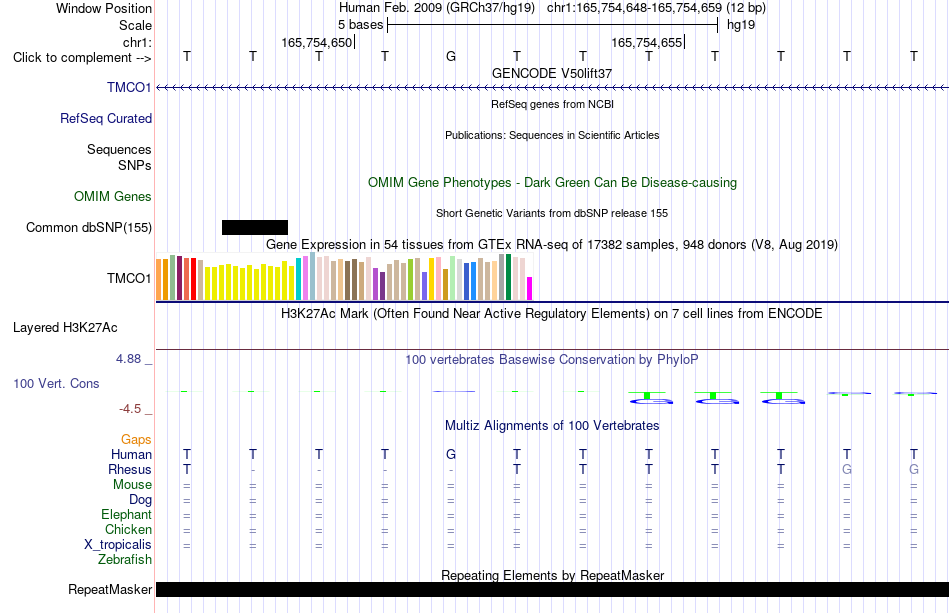
Task: Open the RefSeq Curated track label
Action: click(x=105, y=118)
